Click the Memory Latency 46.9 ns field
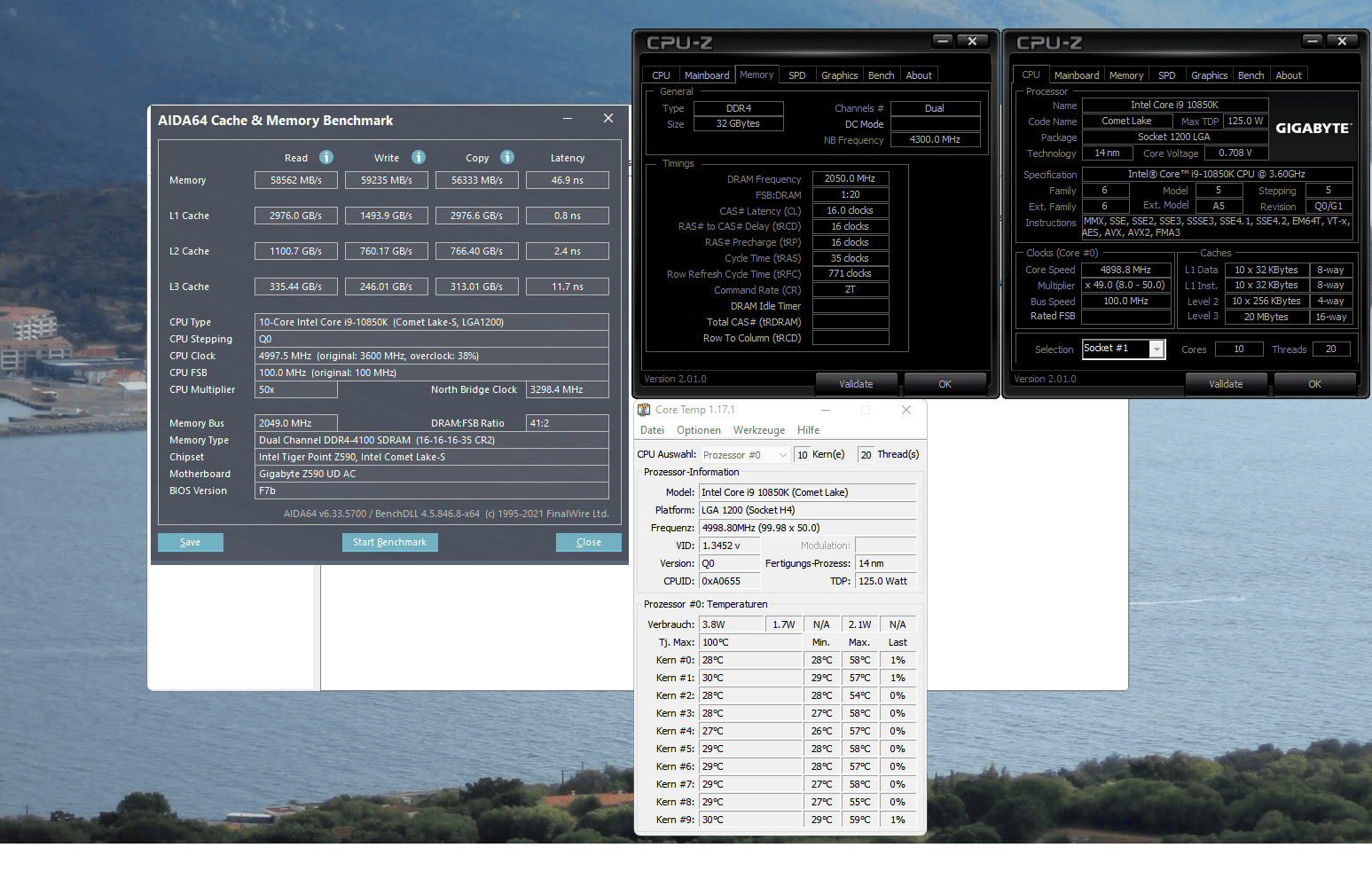The height and width of the screenshot is (887, 1372). coord(568,180)
